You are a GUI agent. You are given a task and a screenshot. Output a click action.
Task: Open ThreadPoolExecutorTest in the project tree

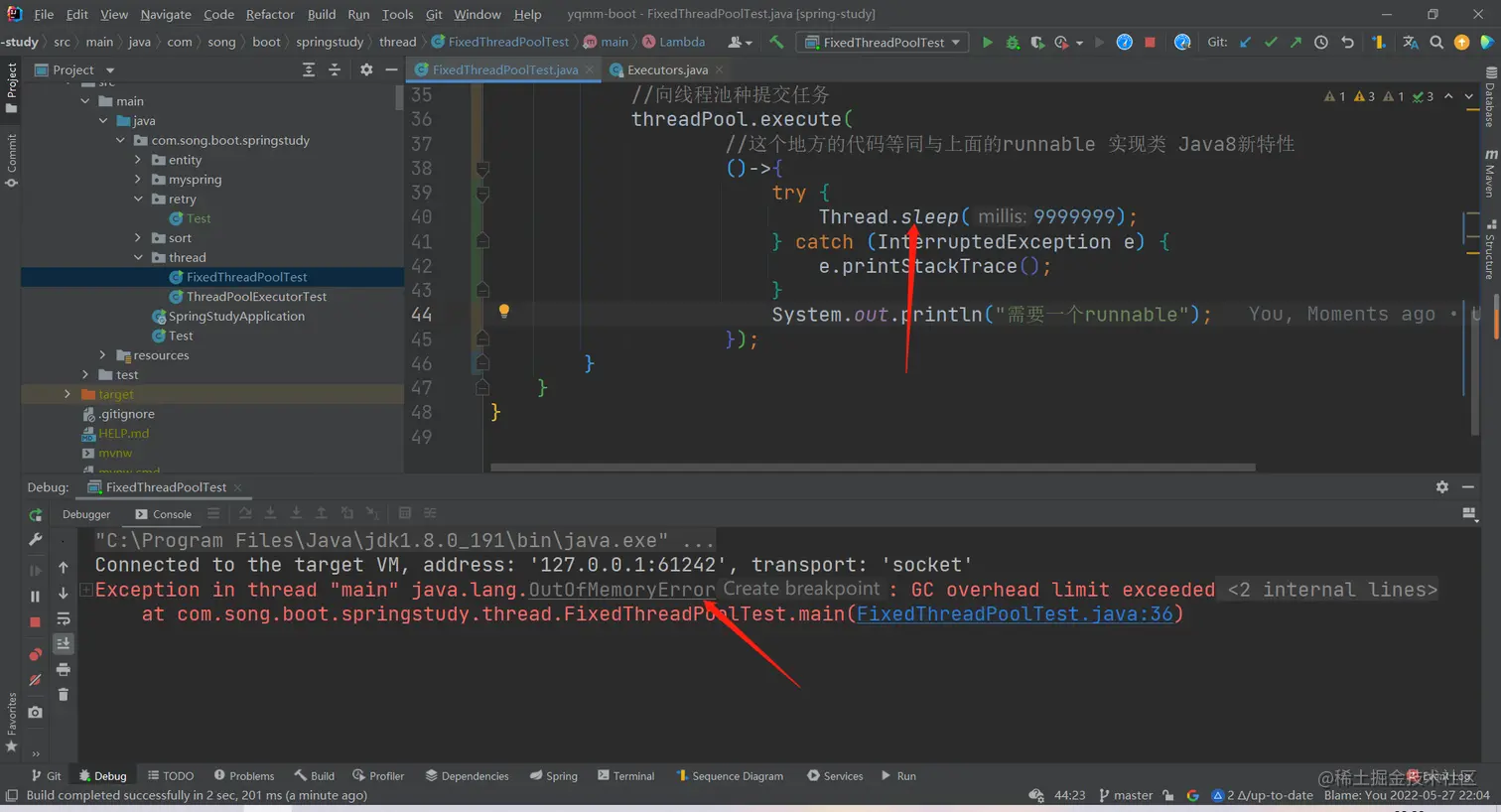click(x=256, y=297)
